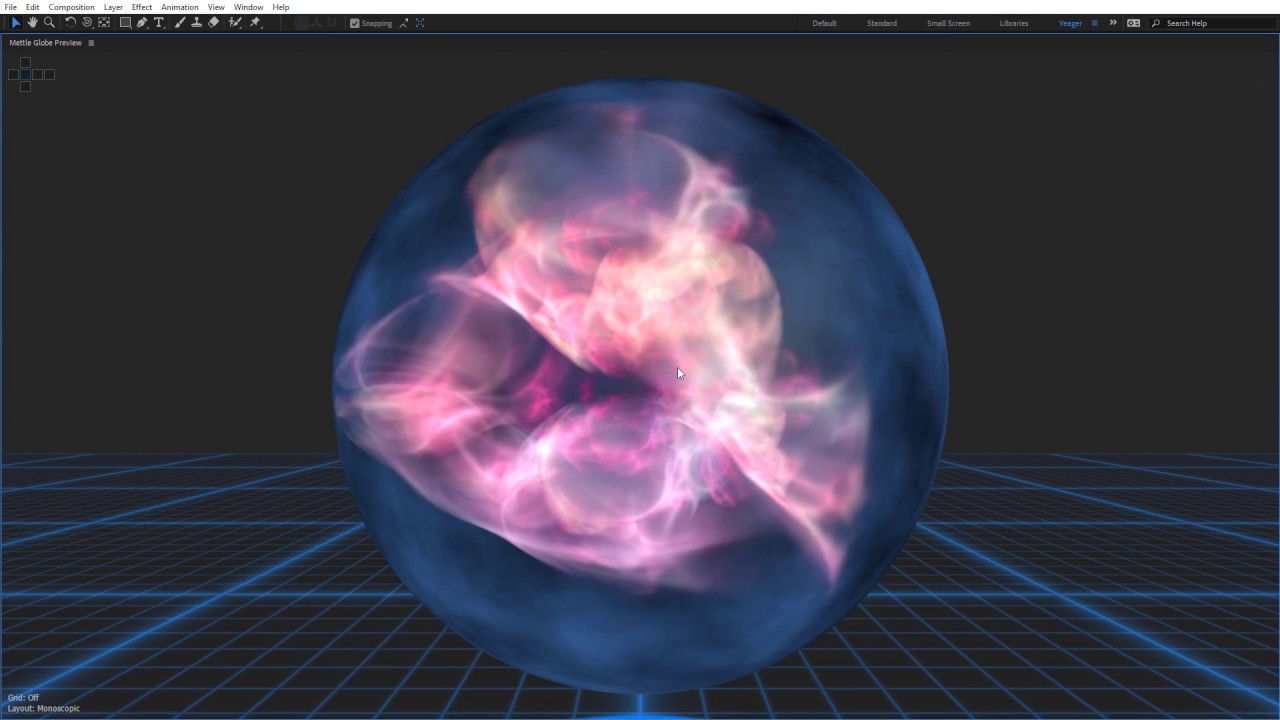The height and width of the screenshot is (720, 1280).
Task: Disable the Snapping checkbox
Action: tap(354, 22)
